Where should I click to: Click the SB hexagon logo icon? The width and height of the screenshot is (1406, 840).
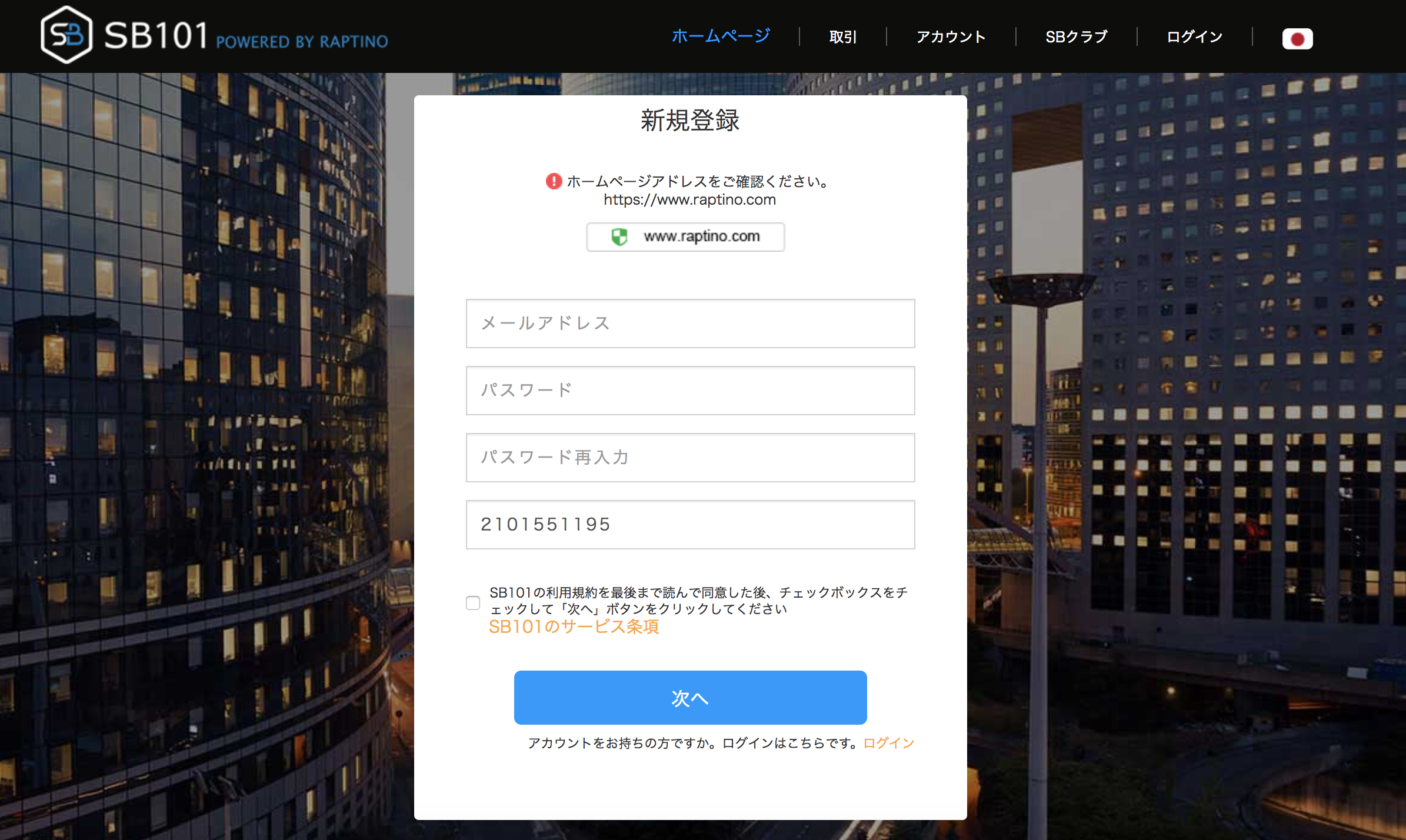point(66,35)
